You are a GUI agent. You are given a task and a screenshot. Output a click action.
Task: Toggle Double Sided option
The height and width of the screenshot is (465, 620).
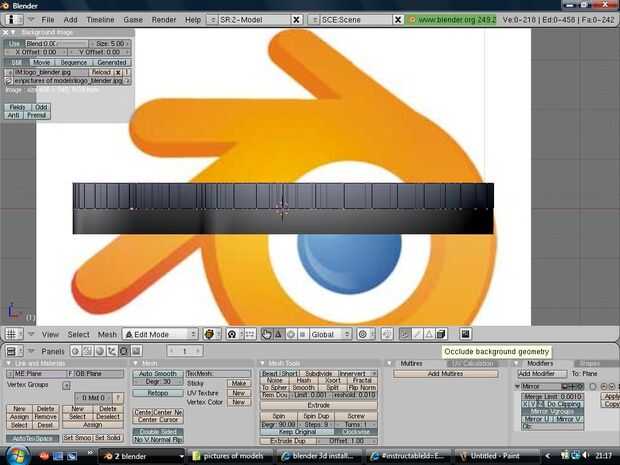(x=158, y=432)
